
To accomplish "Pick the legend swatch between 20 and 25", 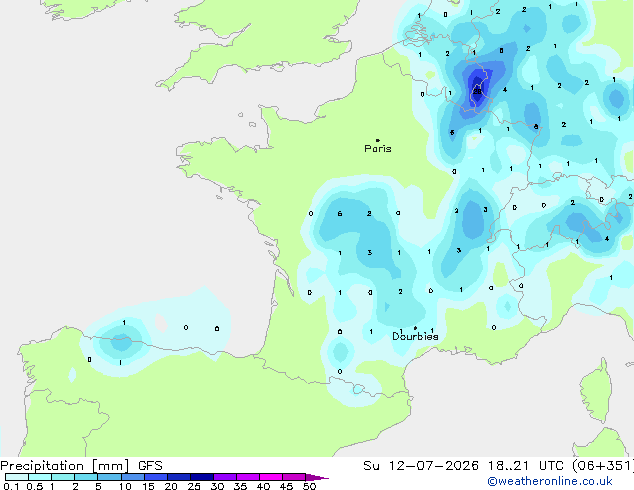I will [178, 477].
